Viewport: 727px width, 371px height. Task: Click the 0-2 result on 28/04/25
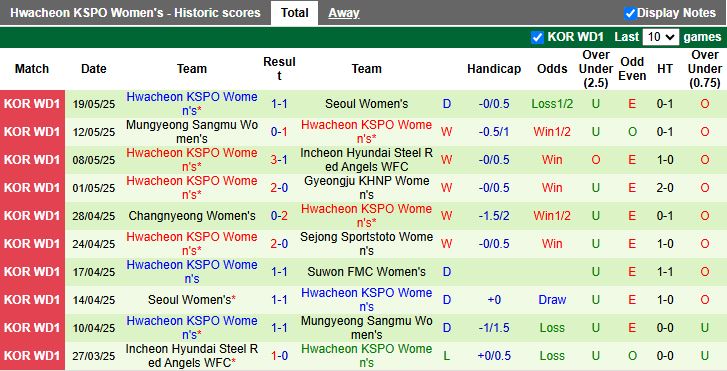pyautogui.click(x=279, y=216)
